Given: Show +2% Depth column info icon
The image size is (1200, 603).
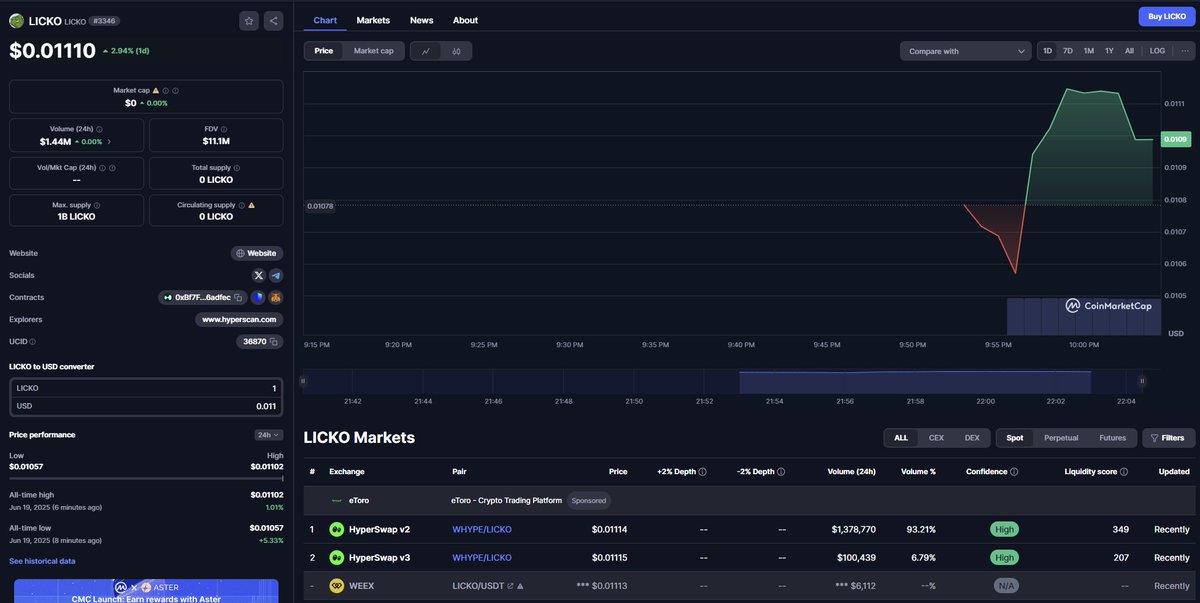Looking at the screenshot, I should [702, 471].
